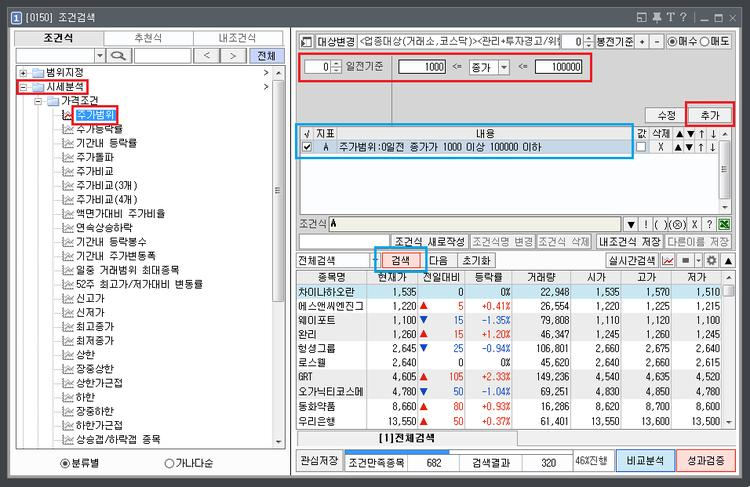Select the 가나다순 radio button
The image size is (750, 487).
[169, 463]
